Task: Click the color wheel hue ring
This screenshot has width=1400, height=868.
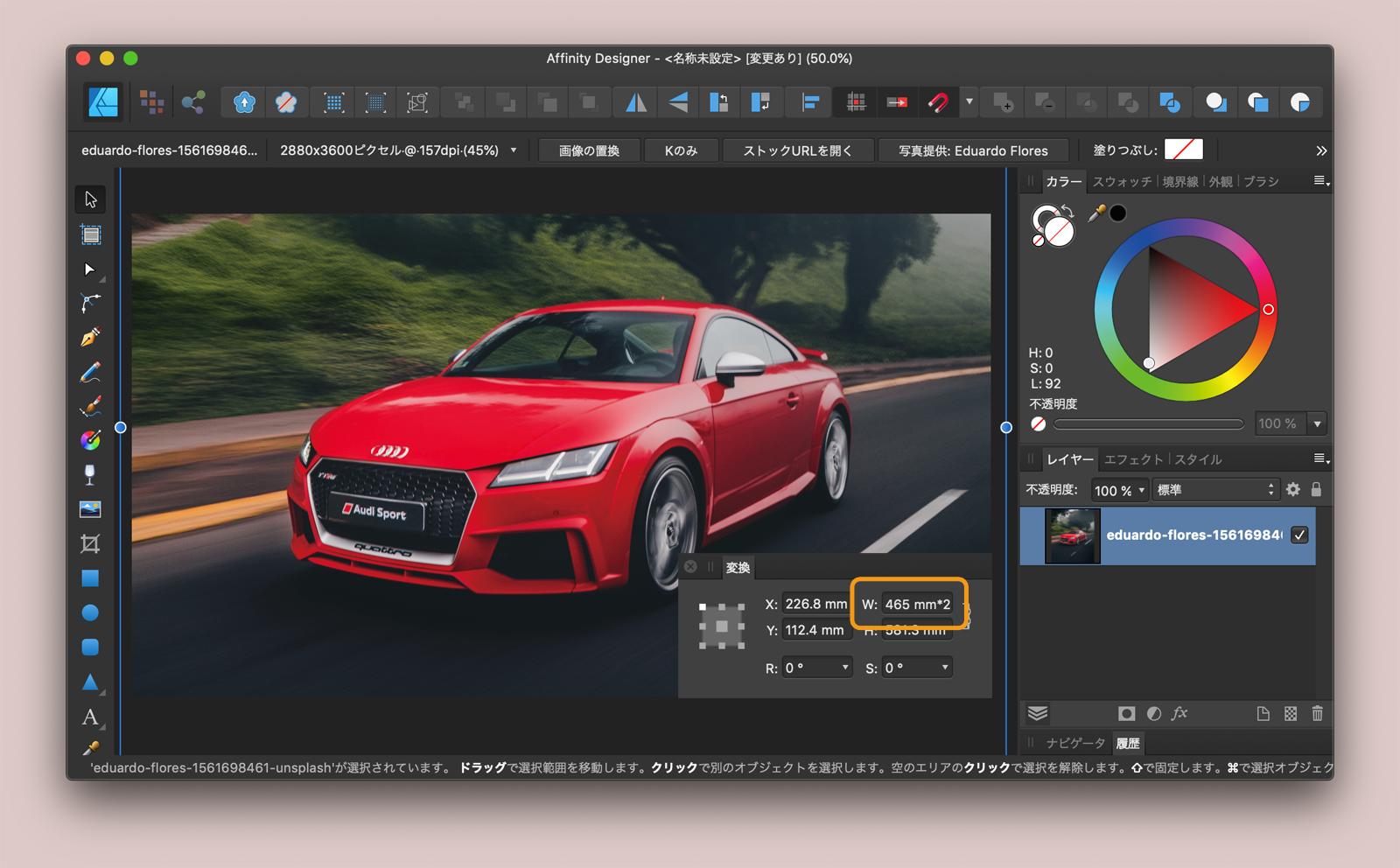Action: click(x=1185, y=227)
